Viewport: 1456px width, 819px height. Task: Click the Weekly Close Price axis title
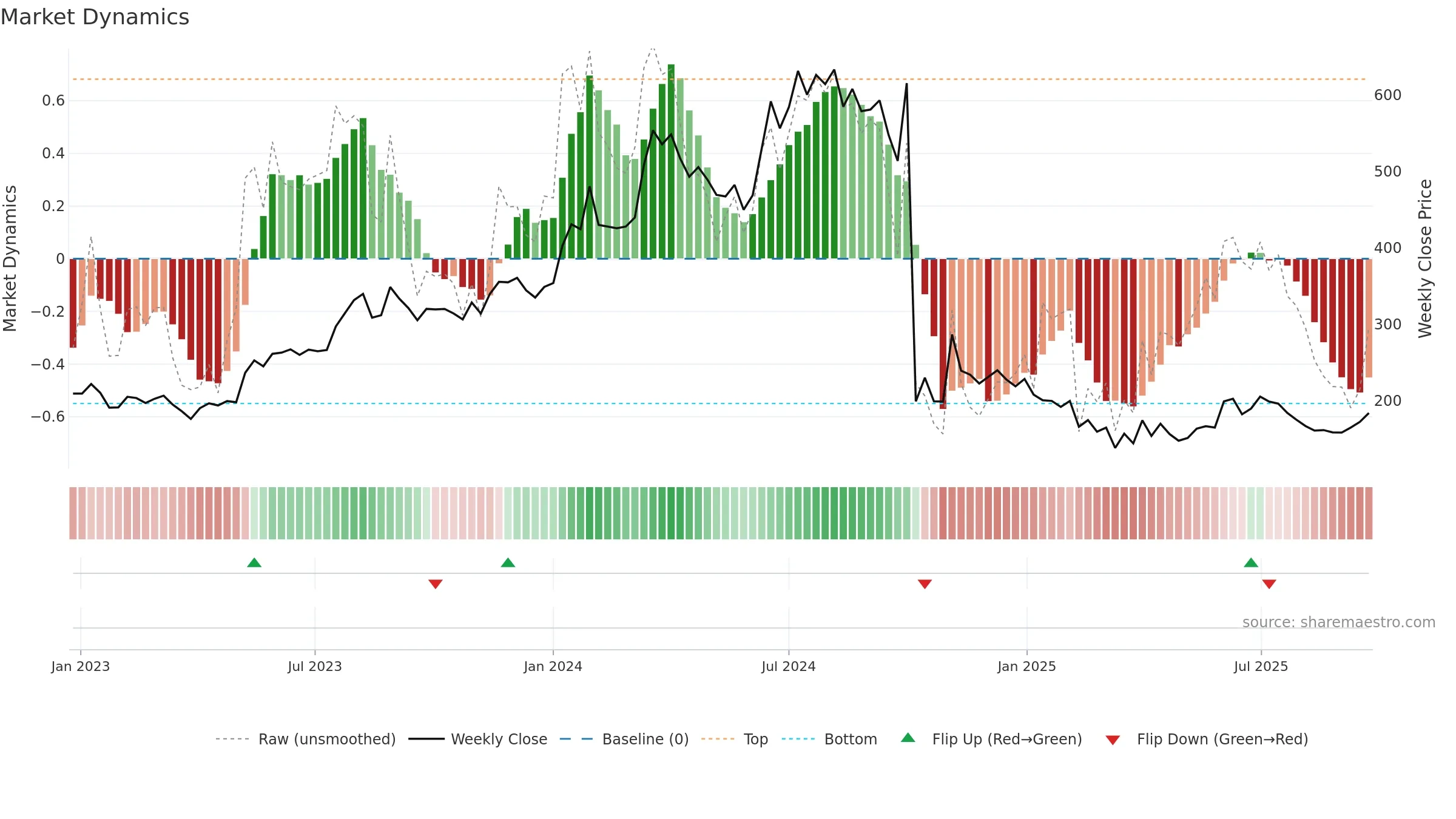tap(1425, 258)
